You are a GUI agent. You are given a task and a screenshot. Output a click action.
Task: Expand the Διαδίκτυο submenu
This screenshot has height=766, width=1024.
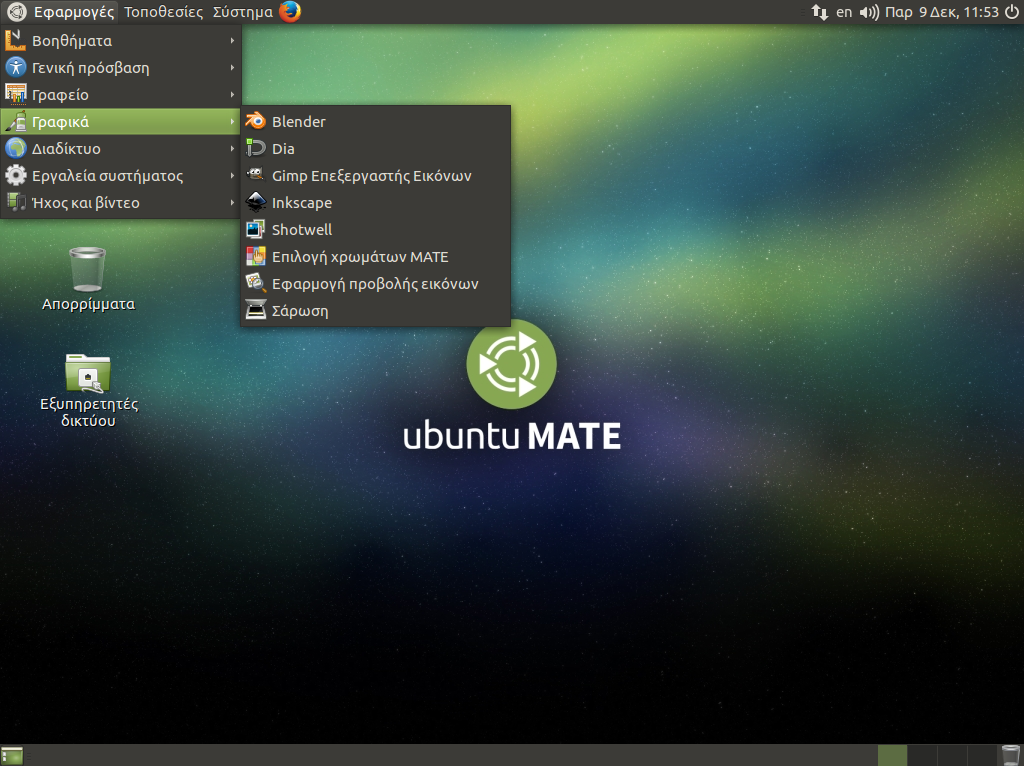point(66,149)
